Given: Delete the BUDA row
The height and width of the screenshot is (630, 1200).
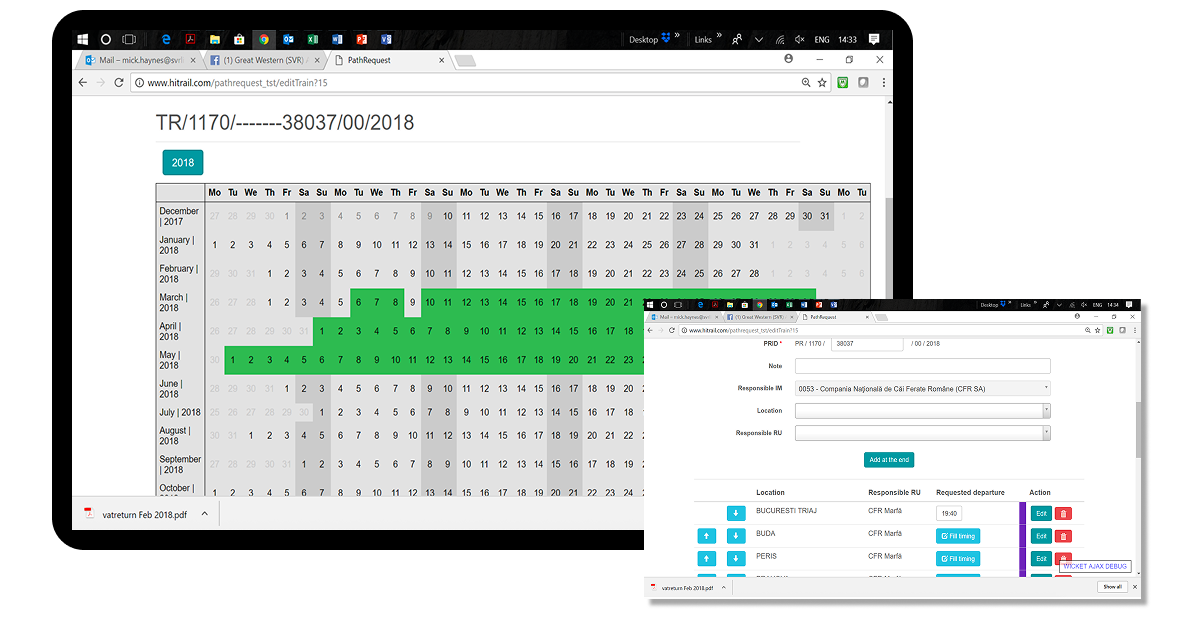Looking at the screenshot, I should point(1063,536).
